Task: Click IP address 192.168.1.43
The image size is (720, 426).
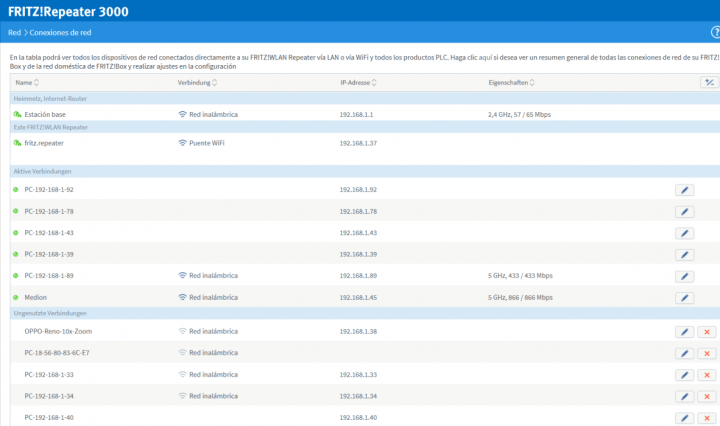Action: click(x=358, y=233)
